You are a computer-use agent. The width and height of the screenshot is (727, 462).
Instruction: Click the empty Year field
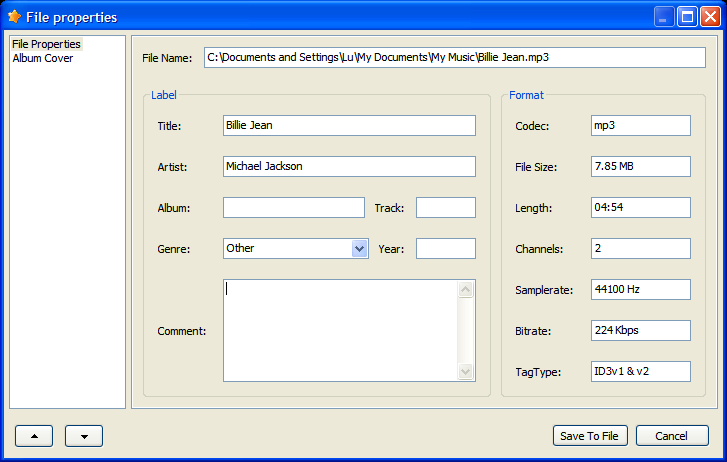tap(446, 249)
